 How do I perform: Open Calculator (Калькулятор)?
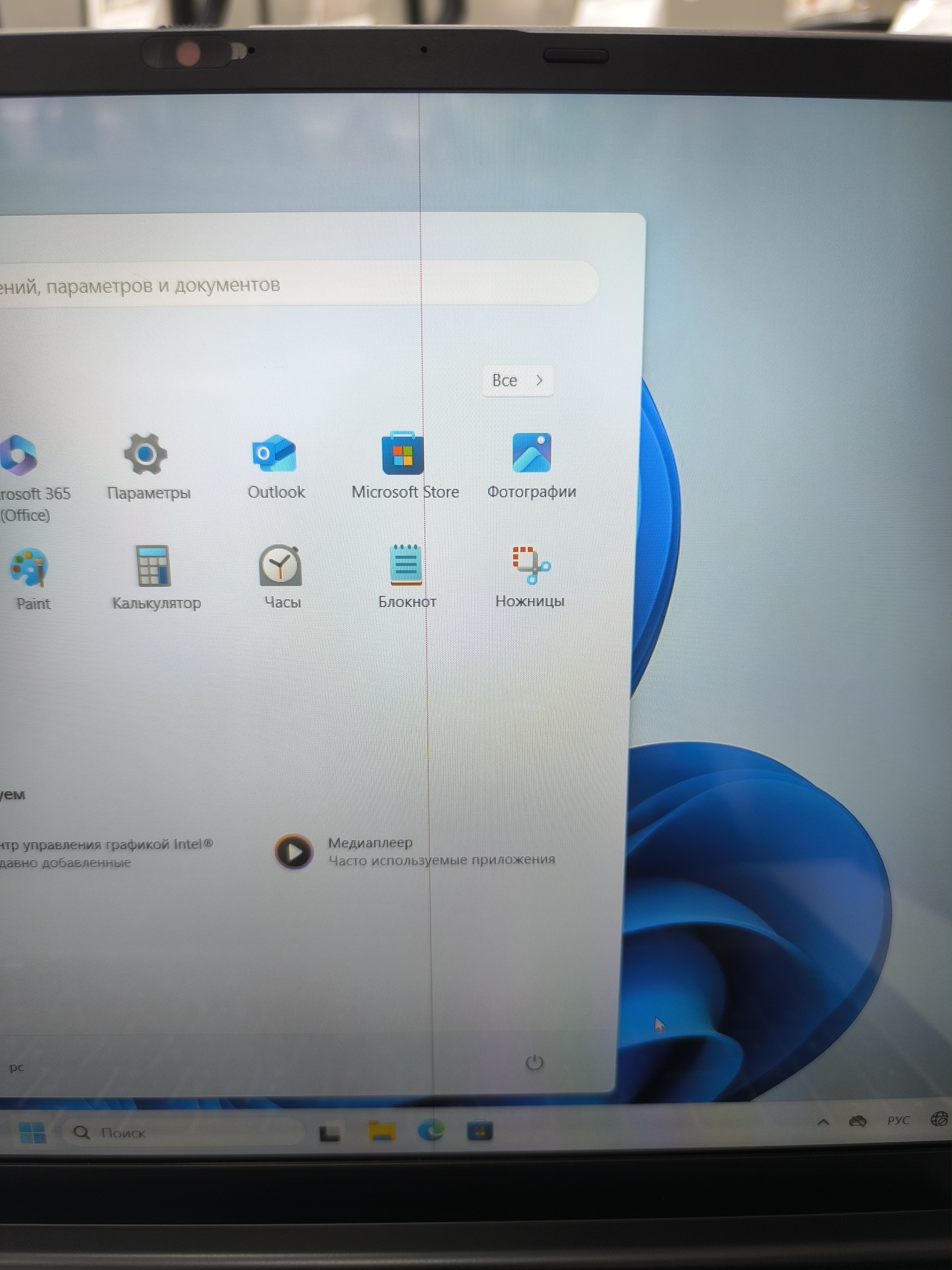154,566
